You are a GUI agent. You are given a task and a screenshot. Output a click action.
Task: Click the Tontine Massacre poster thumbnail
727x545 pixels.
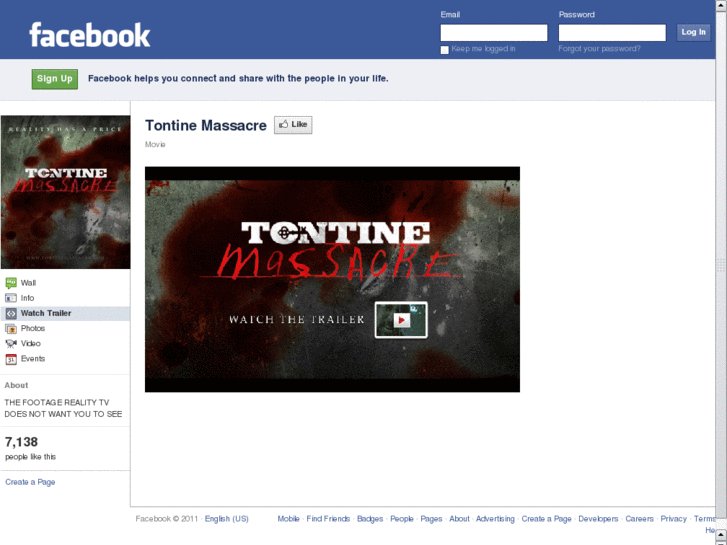[65, 192]
